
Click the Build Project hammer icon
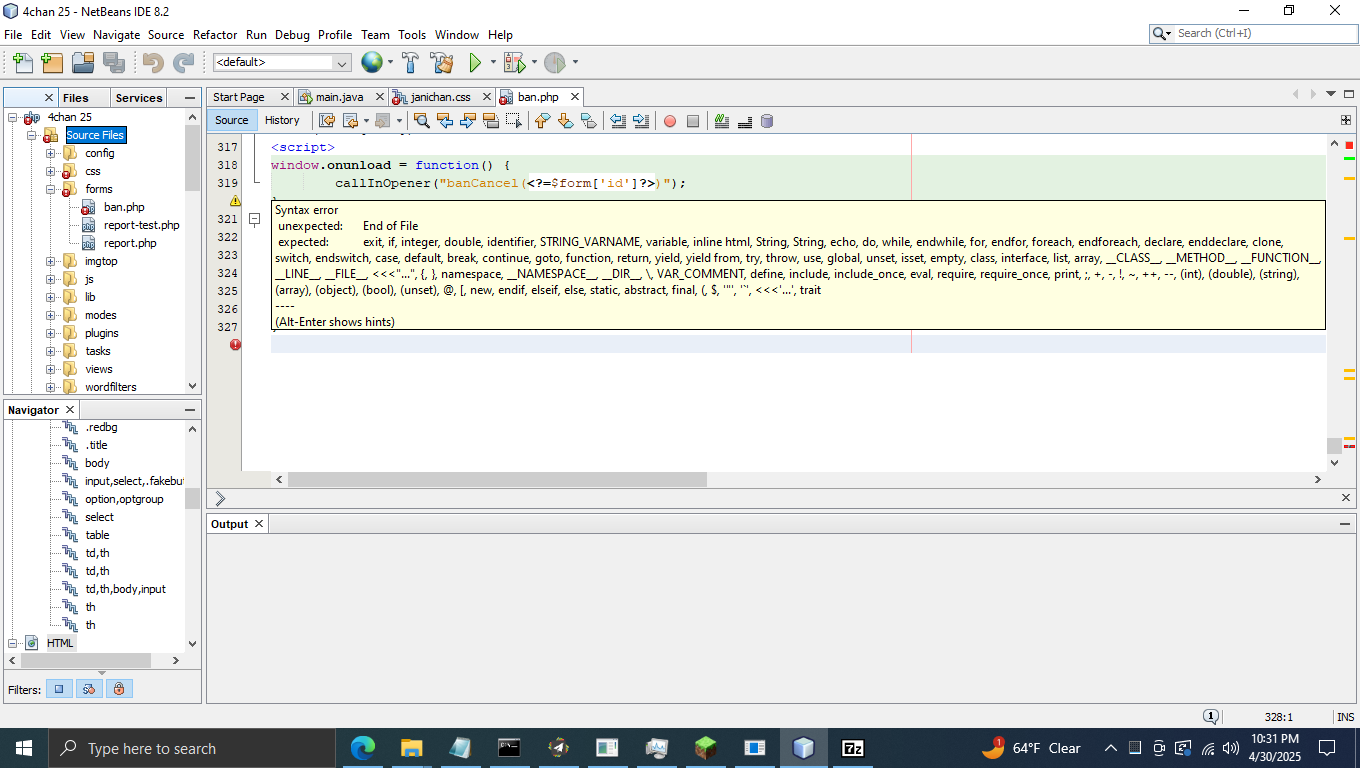411,63
